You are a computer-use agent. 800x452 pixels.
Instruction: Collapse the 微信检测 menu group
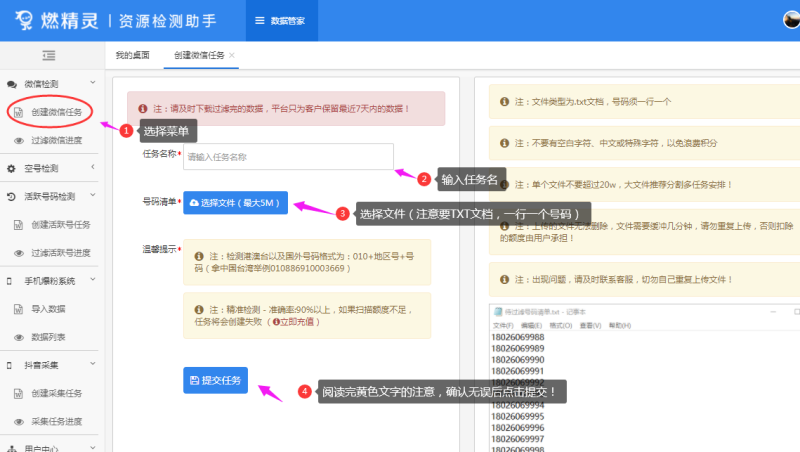coord(93,83)
